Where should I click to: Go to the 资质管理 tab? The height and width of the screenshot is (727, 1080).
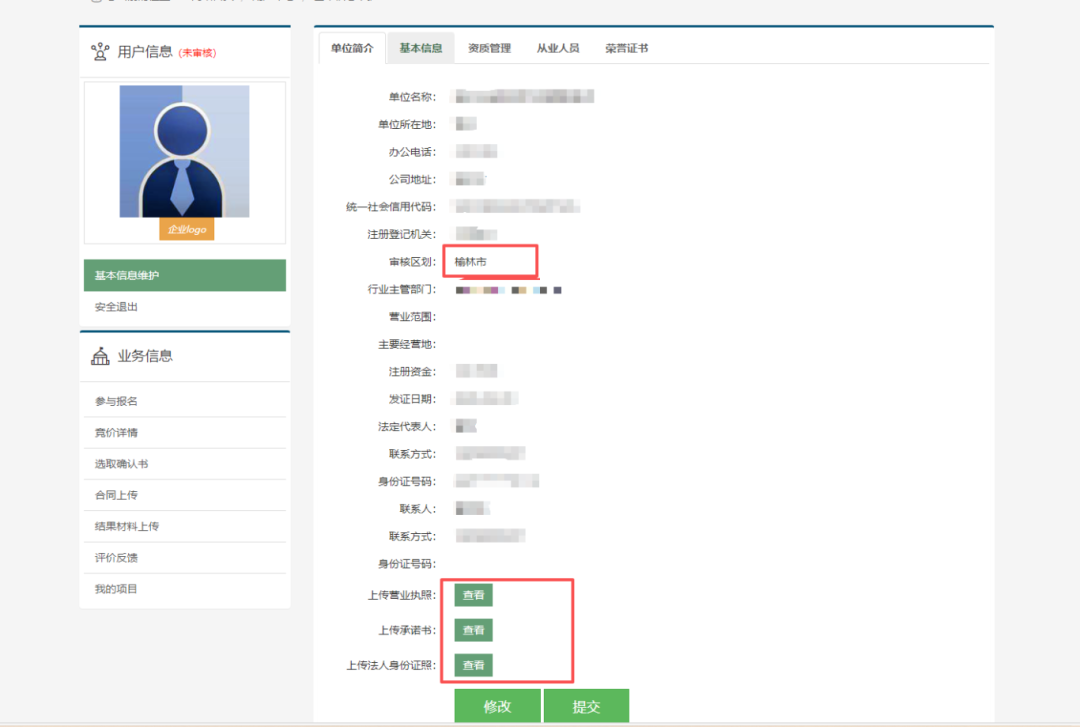pos(490,48)
